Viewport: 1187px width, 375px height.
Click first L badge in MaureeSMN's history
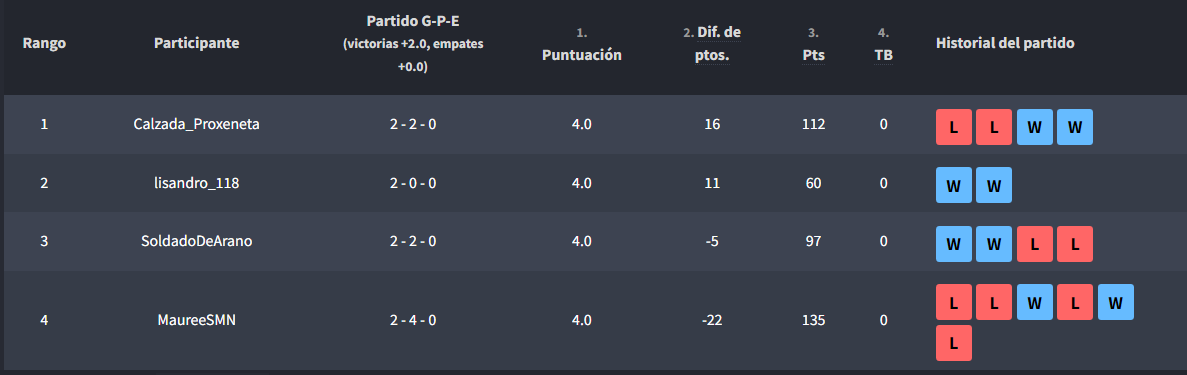tap(954, 302)
